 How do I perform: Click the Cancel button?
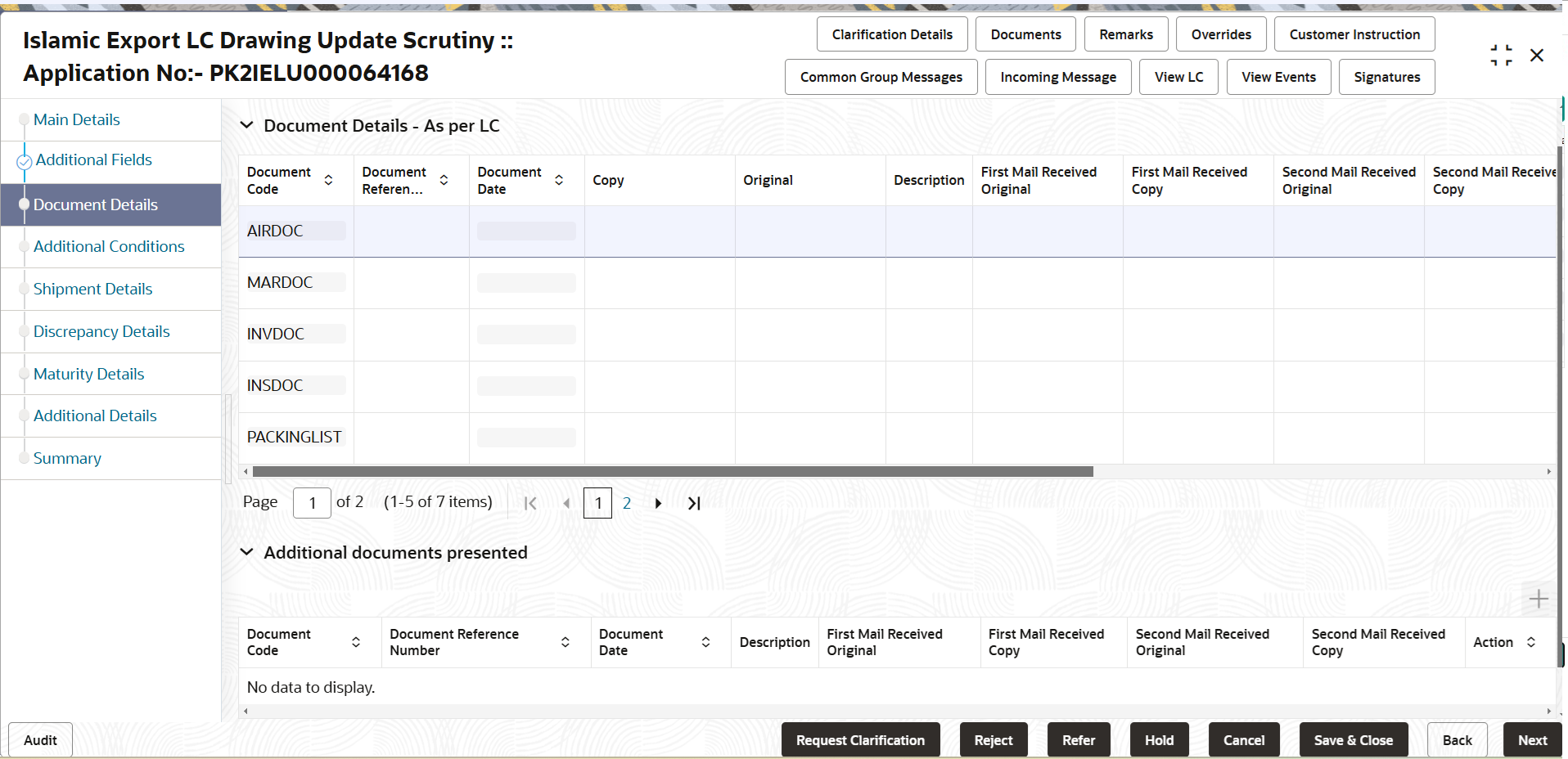[1244, 740]
